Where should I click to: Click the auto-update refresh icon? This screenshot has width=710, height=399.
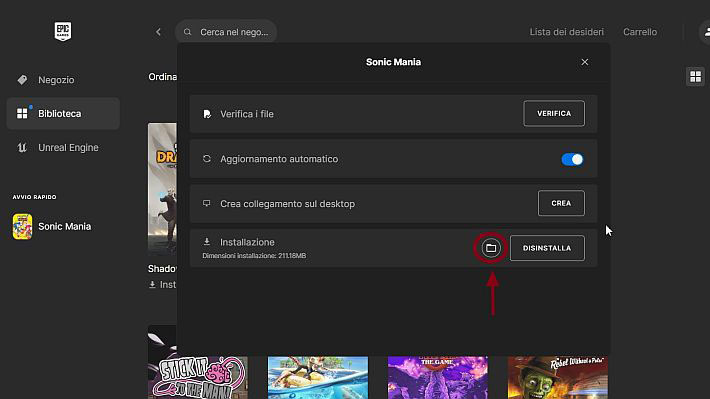pos(207,159)
